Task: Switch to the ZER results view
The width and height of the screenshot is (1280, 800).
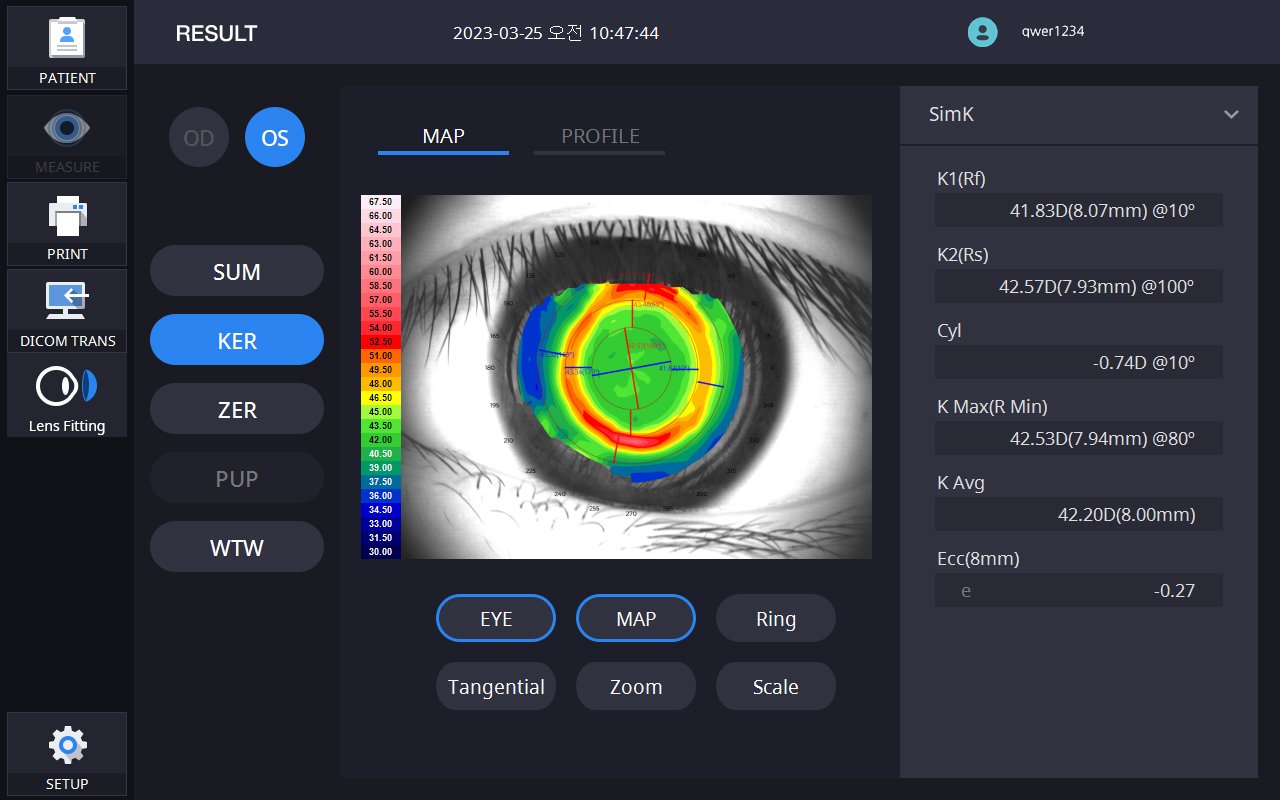Action: click(x=237, y=410)
